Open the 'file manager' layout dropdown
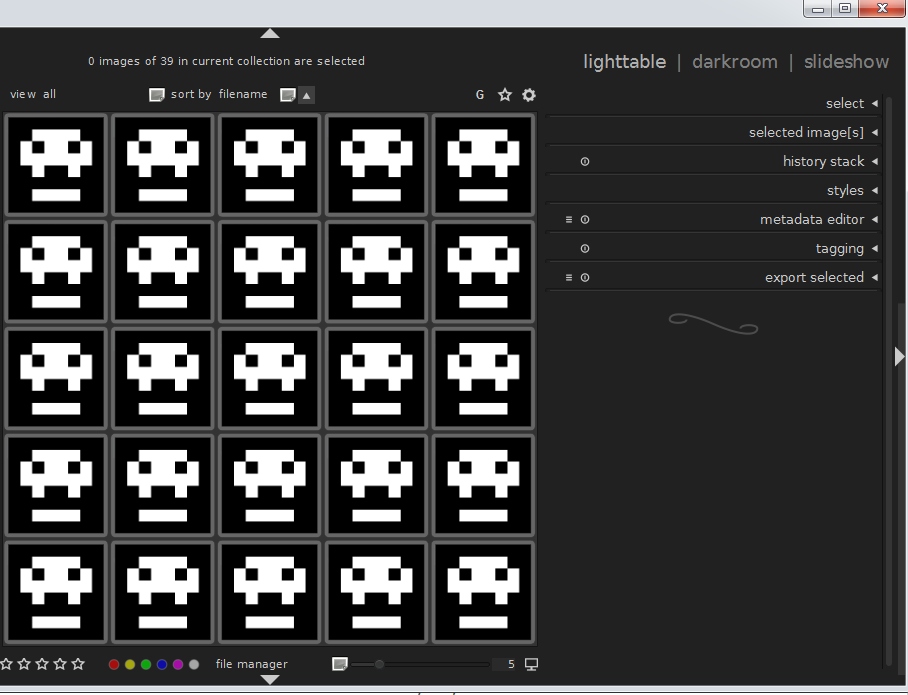This screenshot has height=695, width=908. pos(251,664)
